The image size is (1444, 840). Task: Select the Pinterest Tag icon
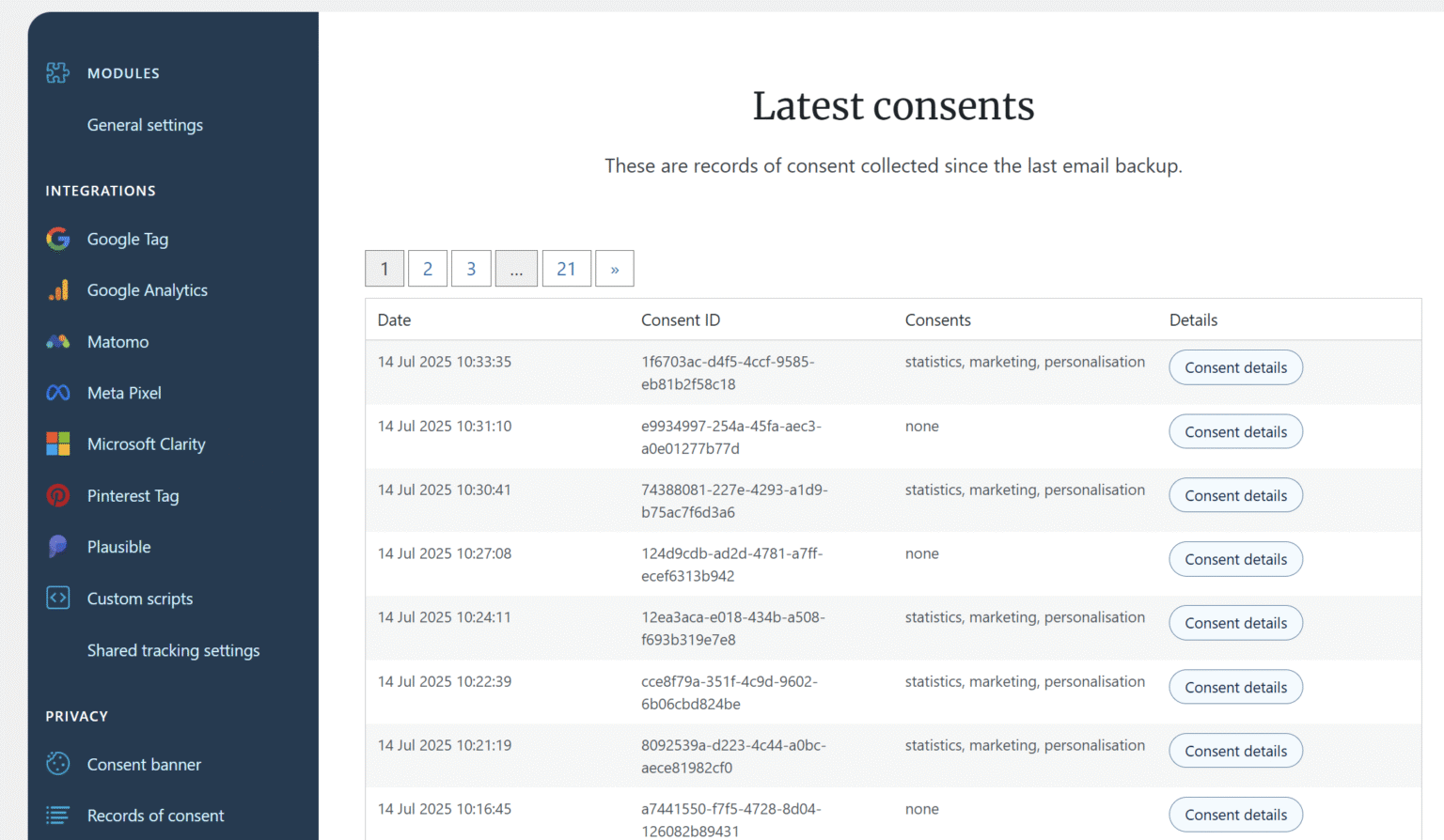[57, 495]
